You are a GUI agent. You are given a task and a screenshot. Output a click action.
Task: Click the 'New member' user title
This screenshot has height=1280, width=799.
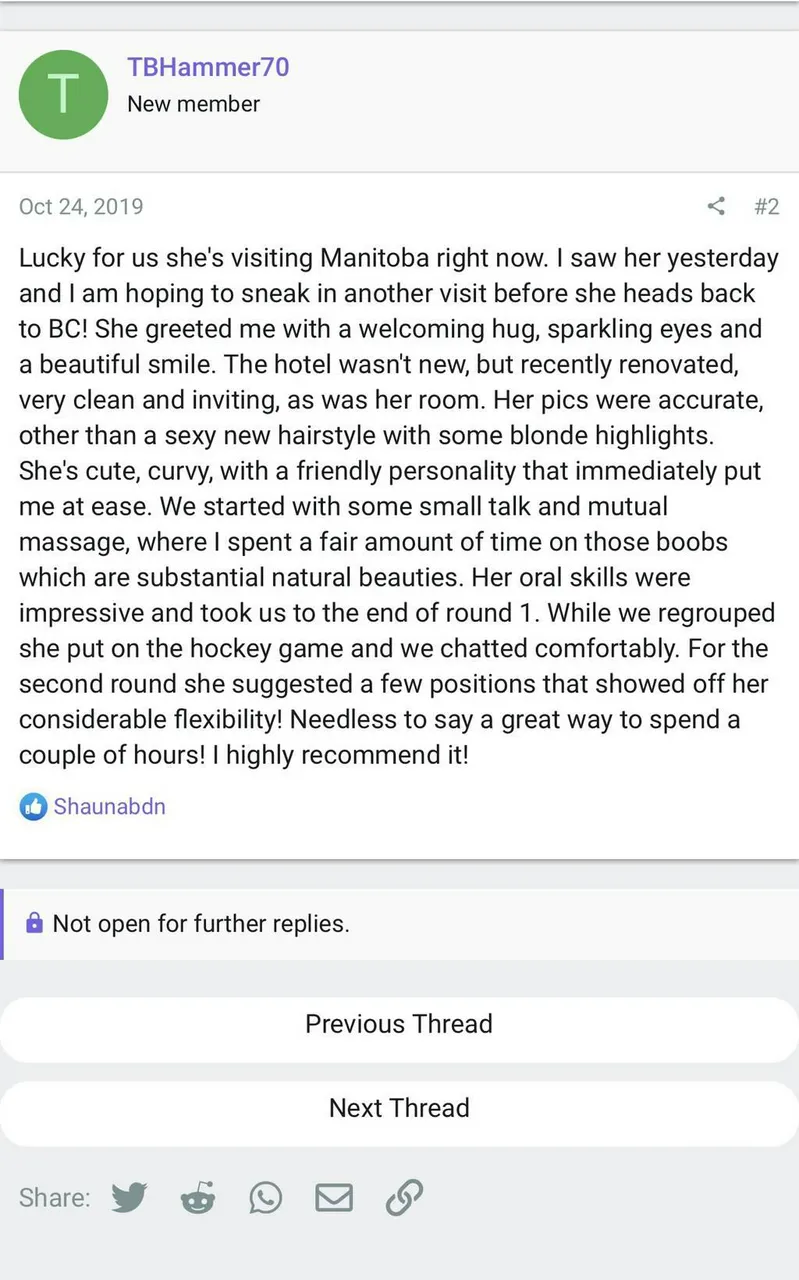point(193,104)
